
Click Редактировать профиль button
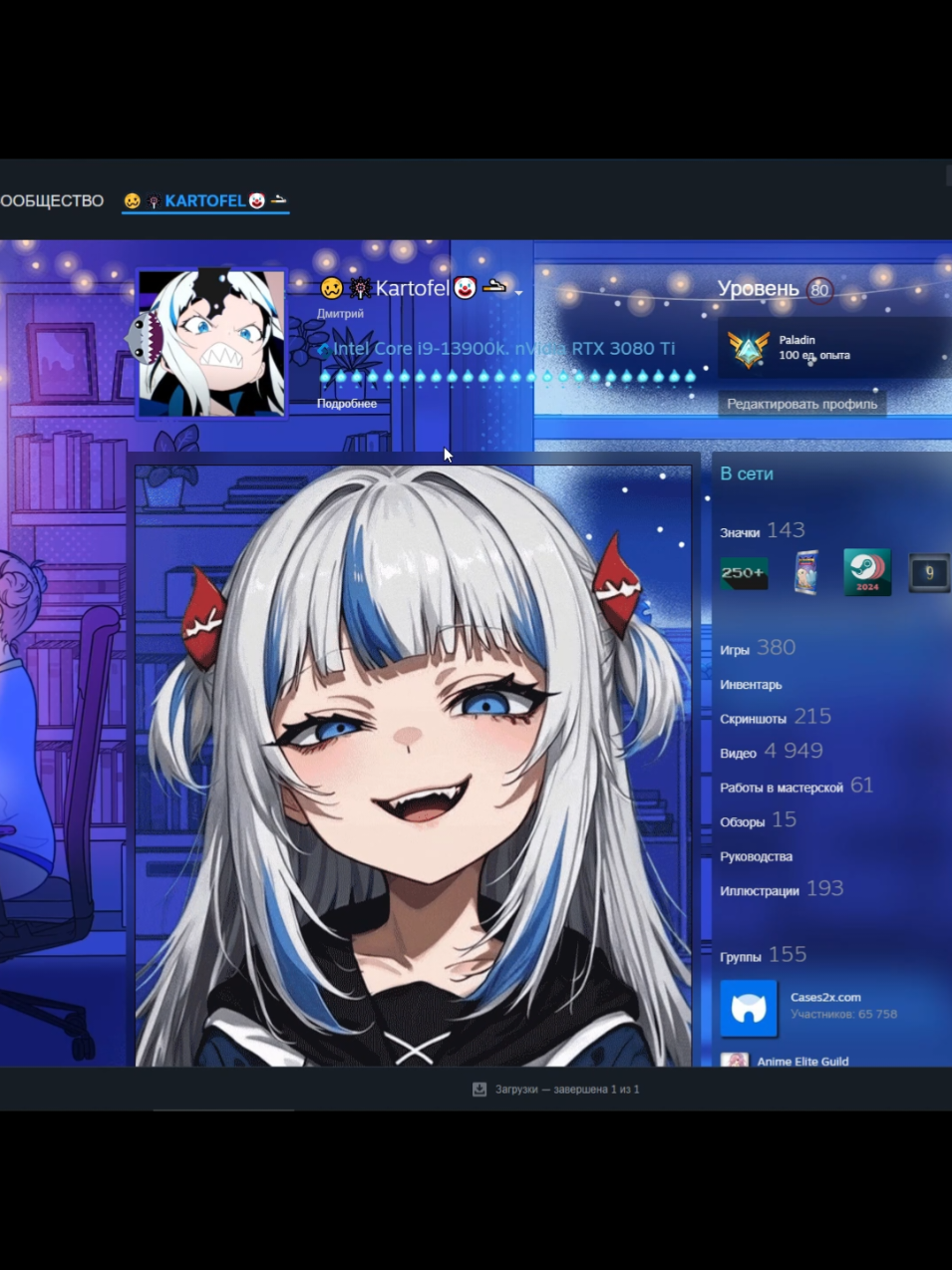801,404
